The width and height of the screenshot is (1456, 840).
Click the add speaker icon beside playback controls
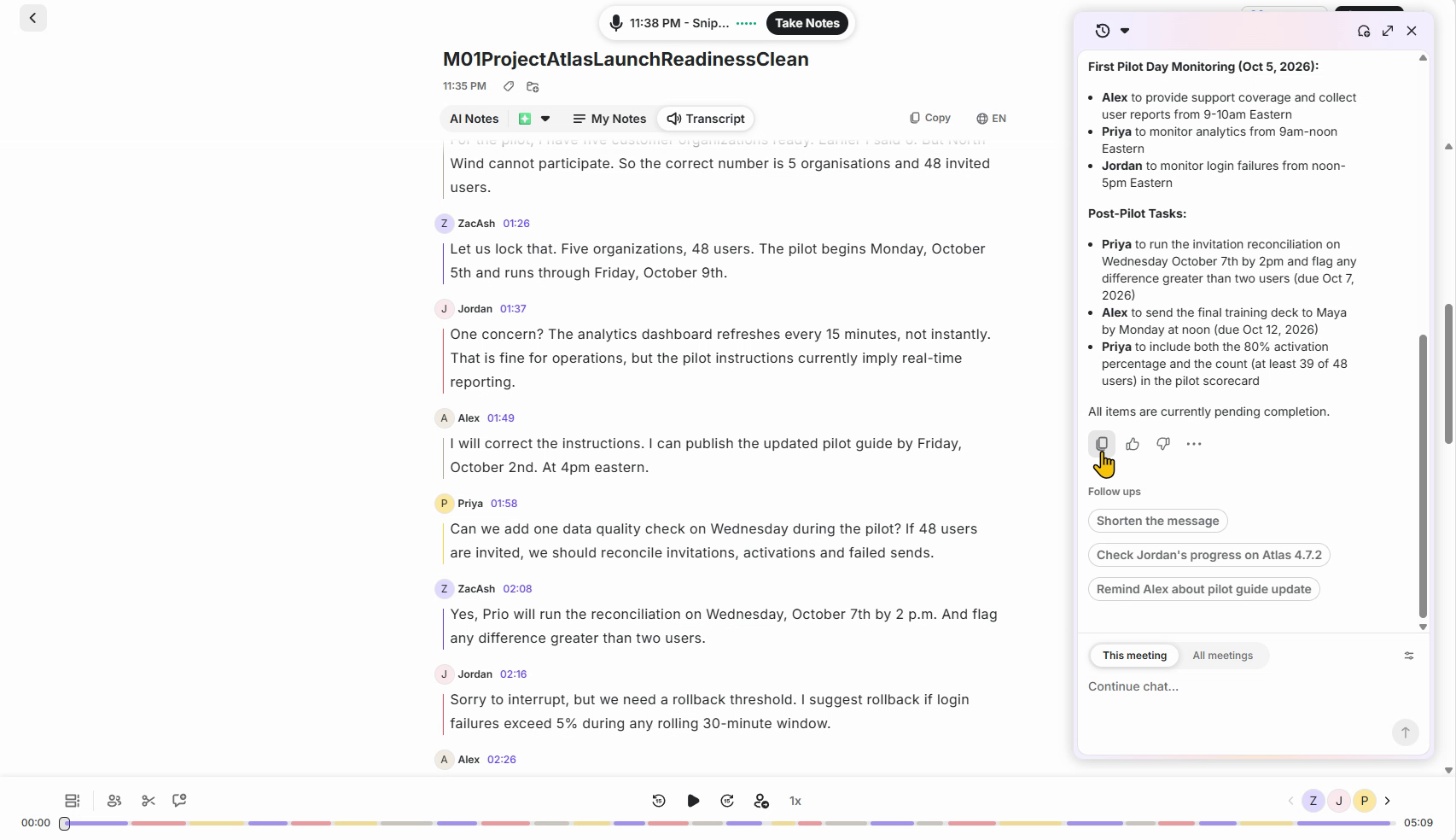click(761, 801)
